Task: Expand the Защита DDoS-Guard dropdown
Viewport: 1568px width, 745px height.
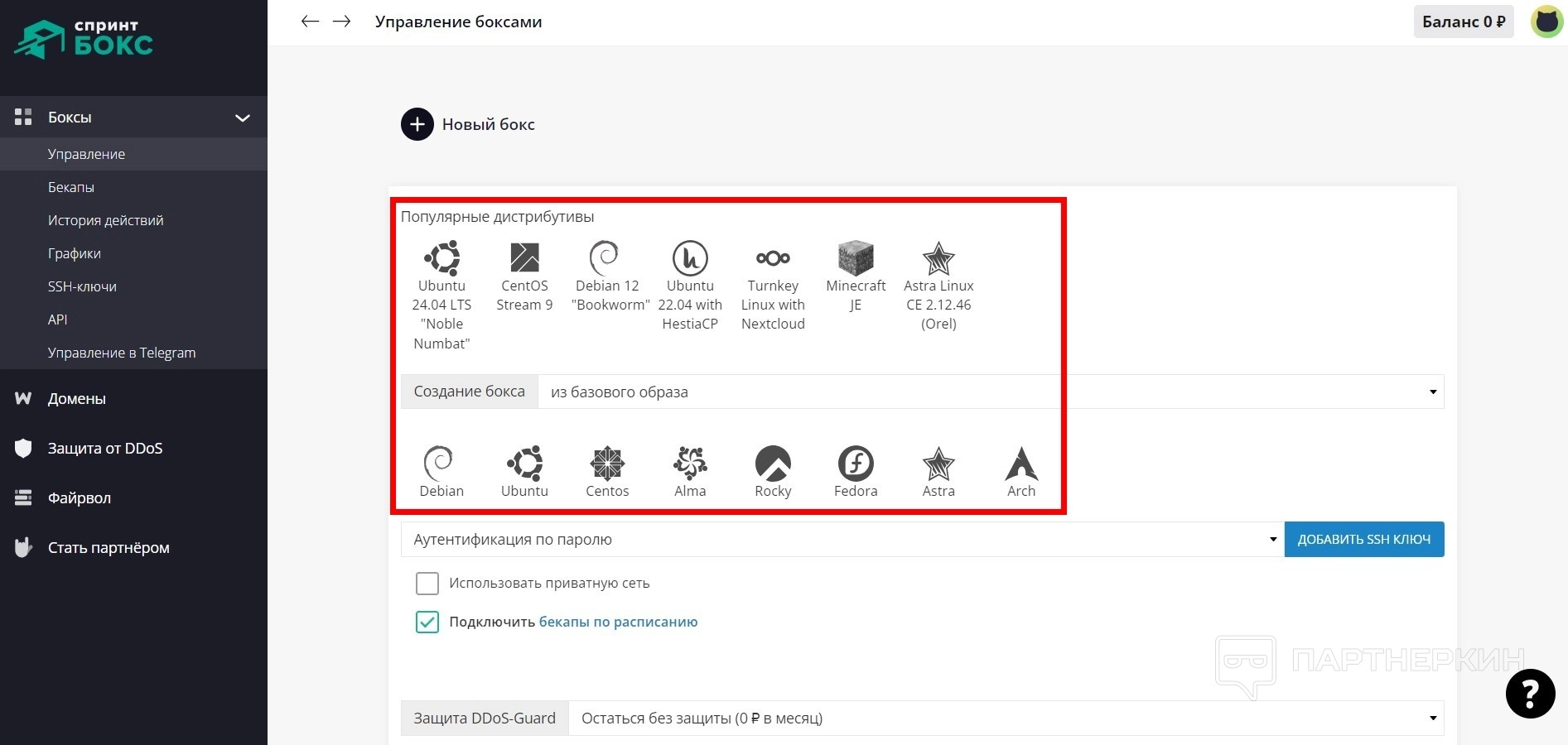Action: [x=1005, y=719]
